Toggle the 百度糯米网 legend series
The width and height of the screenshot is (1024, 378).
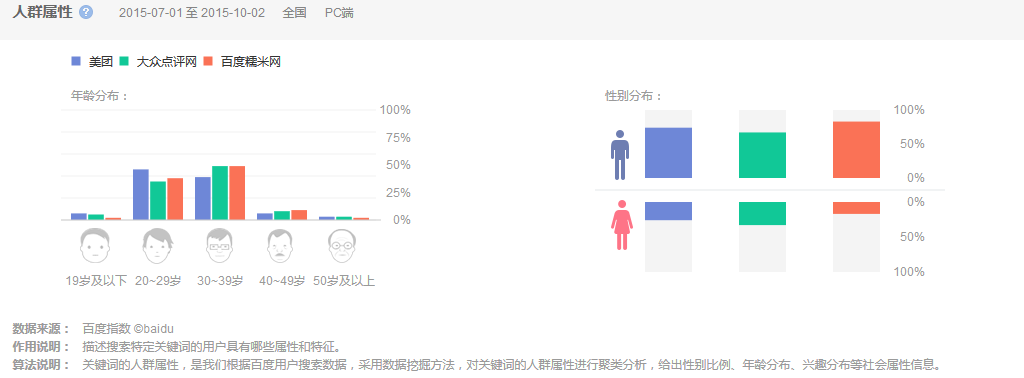point(242,61)
